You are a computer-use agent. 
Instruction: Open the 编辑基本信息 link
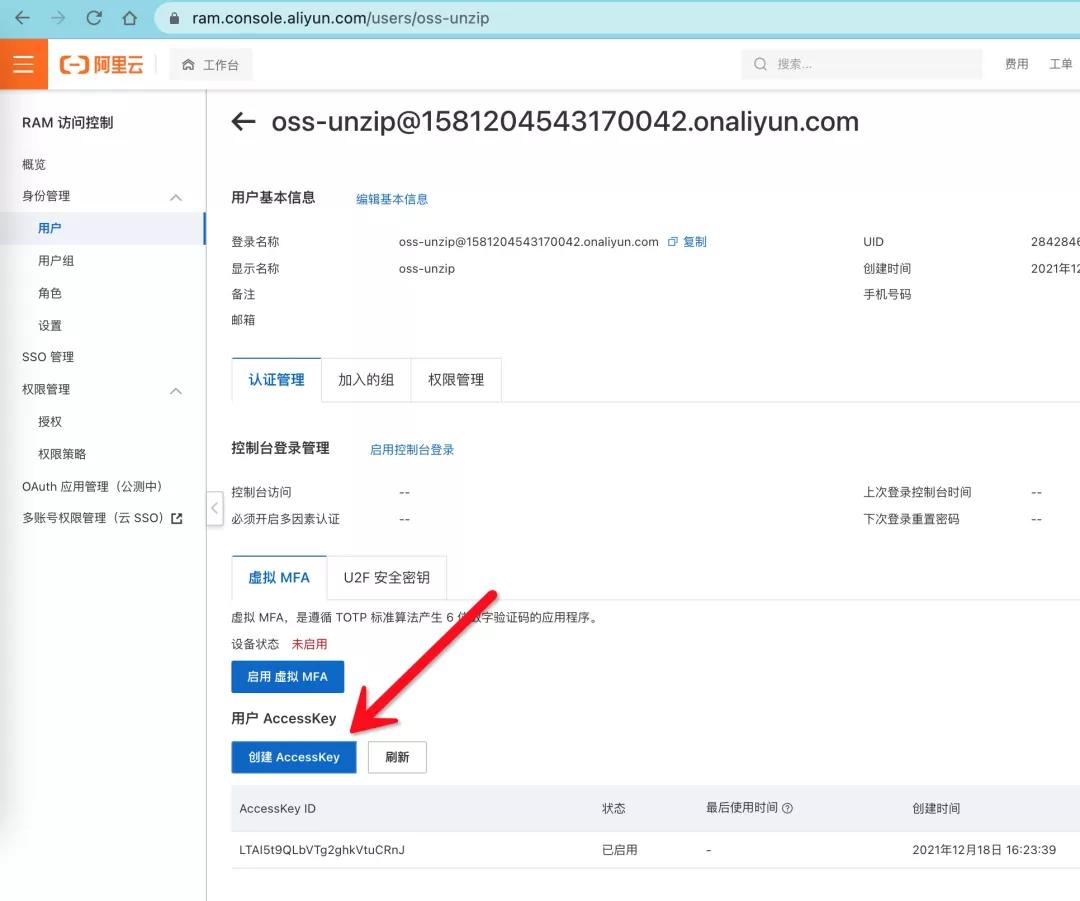(391, 198)
